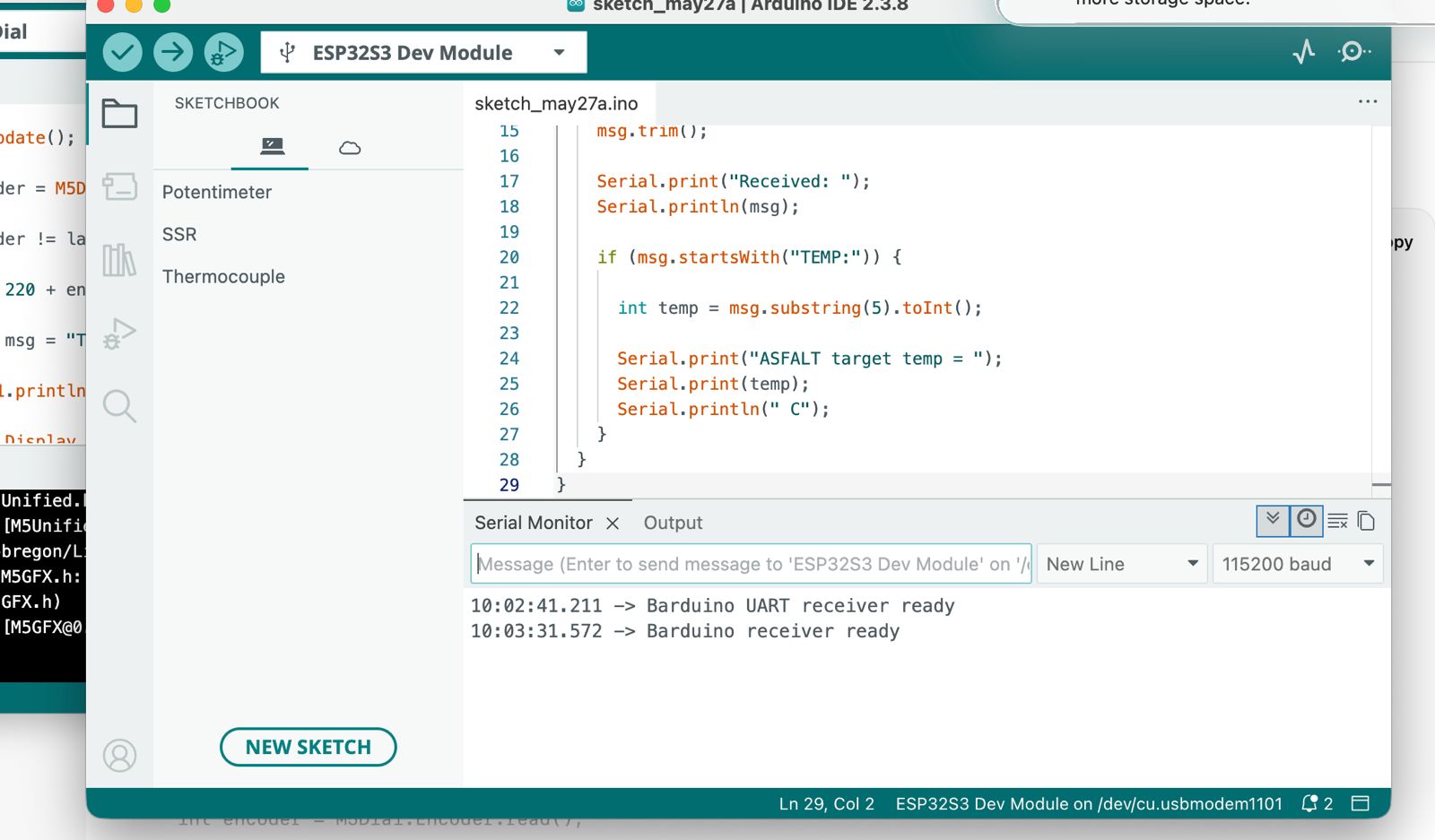Click the 10:03:31.572 "Barduino receiver ready" line

coord(685,631)
